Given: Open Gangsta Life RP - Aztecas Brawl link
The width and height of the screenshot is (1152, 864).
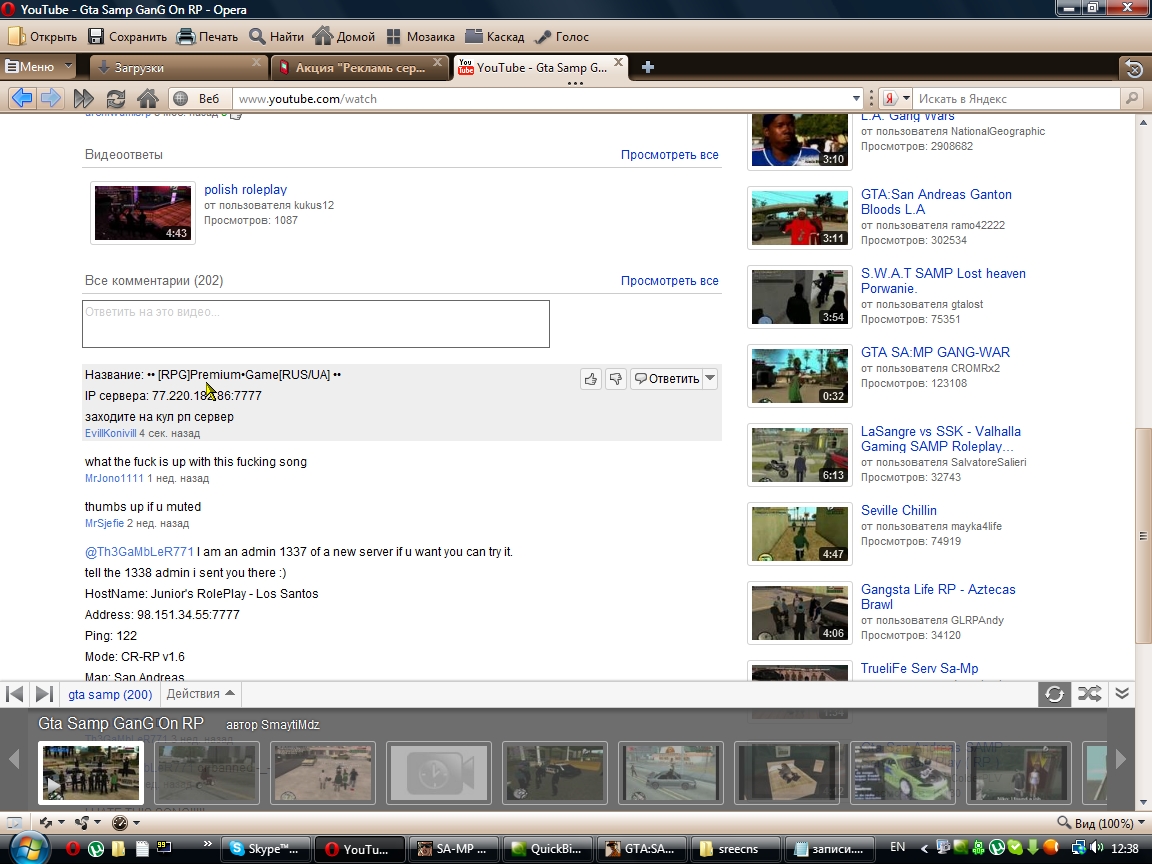Looking at the screenshot, I should click(938, 597).
